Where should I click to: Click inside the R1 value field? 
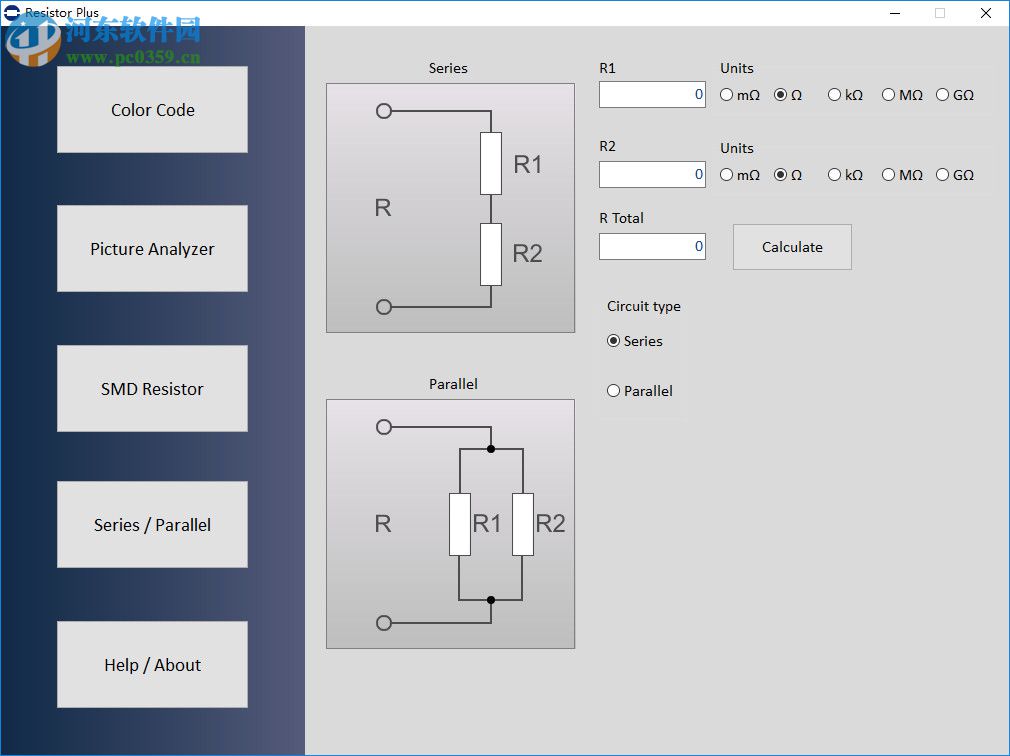(x=652, y=94)
